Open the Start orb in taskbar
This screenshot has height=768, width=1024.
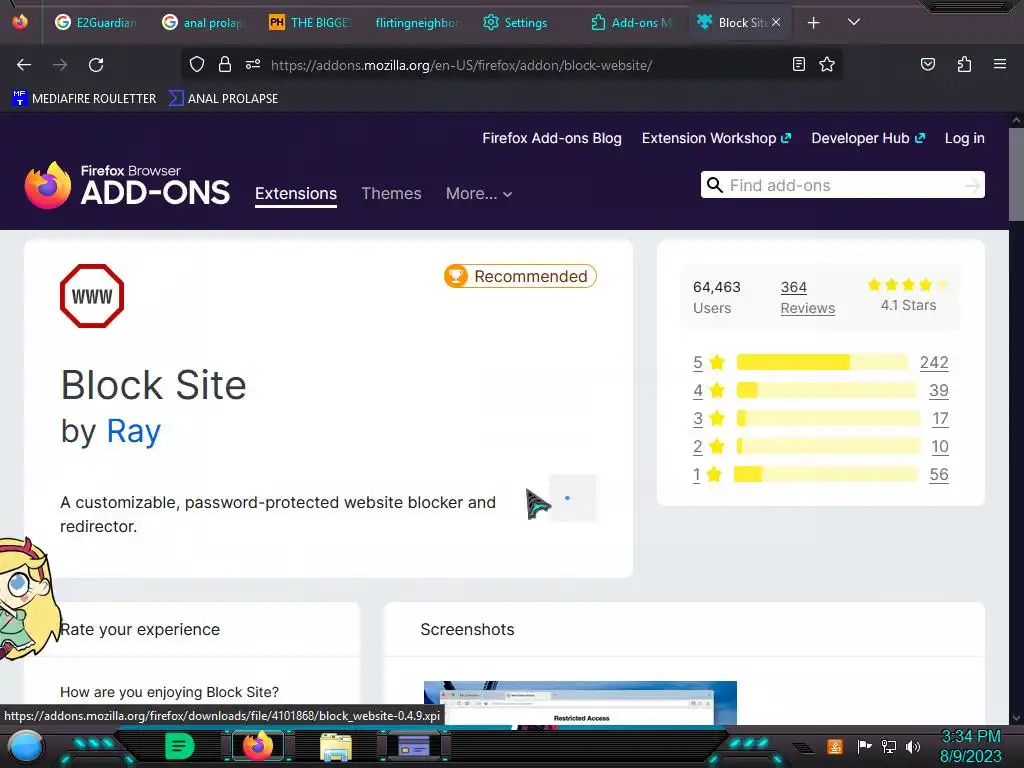point(26,746)
